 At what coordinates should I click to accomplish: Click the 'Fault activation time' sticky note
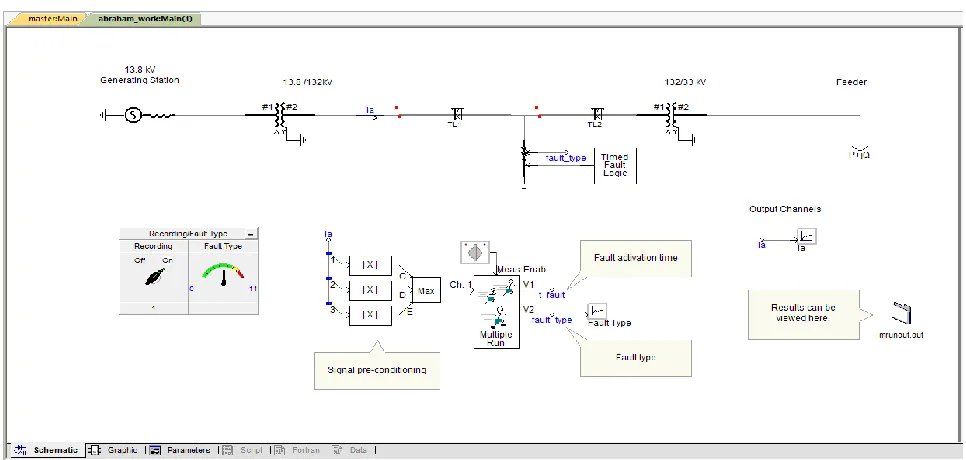[x=636, y=258]
